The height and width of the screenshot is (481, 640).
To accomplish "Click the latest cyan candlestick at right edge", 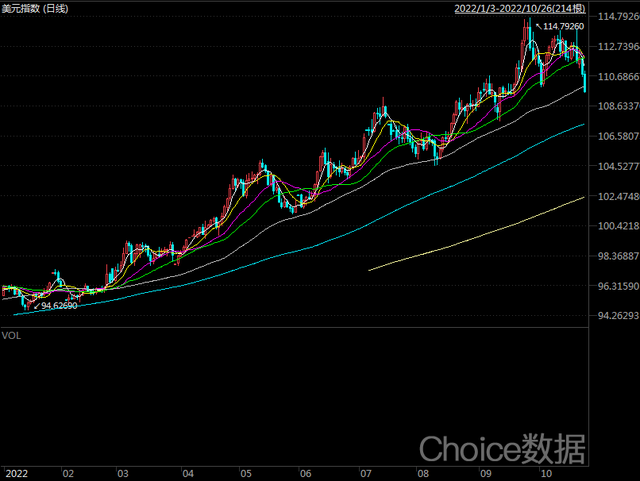I will point(584,82).
